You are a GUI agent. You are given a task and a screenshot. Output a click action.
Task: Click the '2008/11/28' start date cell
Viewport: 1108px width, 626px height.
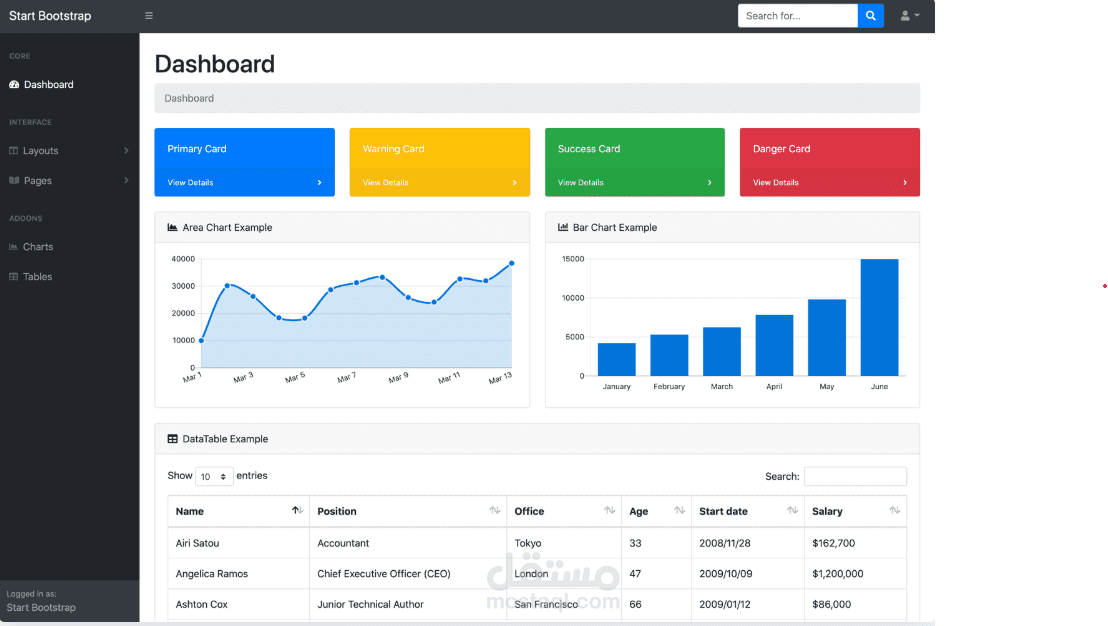pos(748,543)
